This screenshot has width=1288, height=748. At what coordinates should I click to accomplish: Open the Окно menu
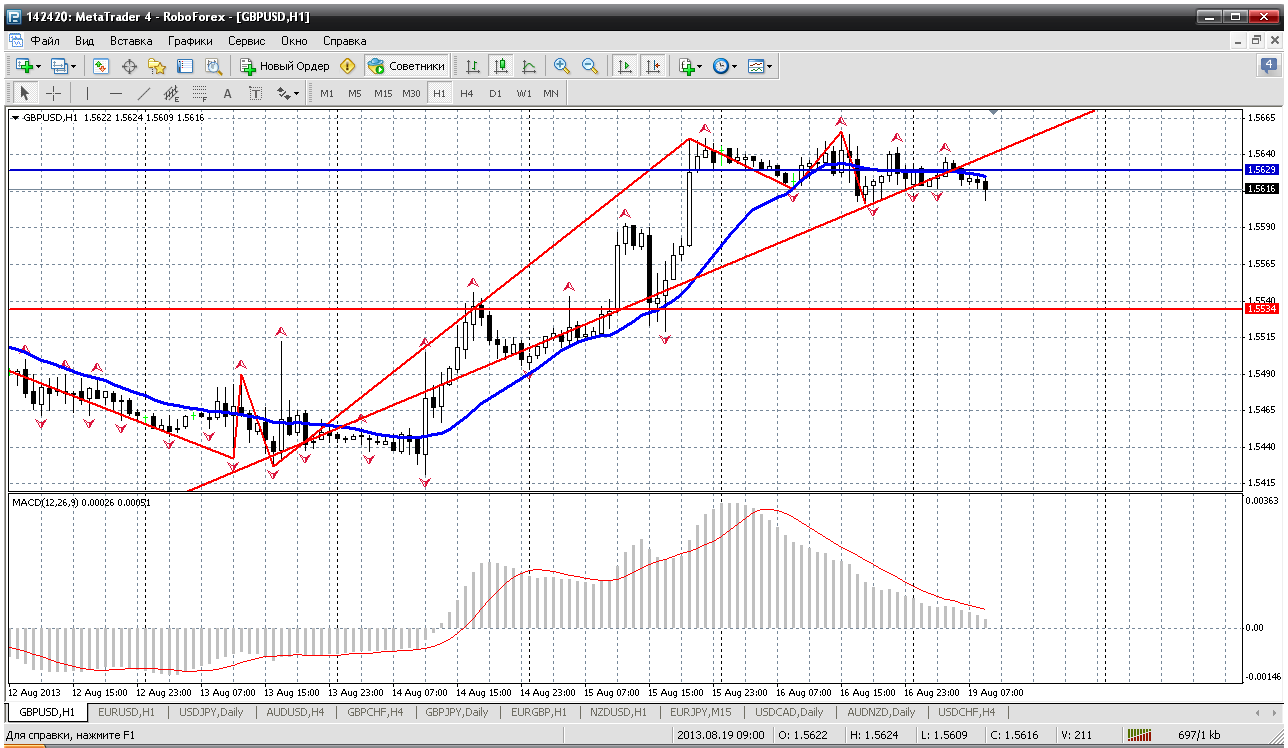coord(294,41)
